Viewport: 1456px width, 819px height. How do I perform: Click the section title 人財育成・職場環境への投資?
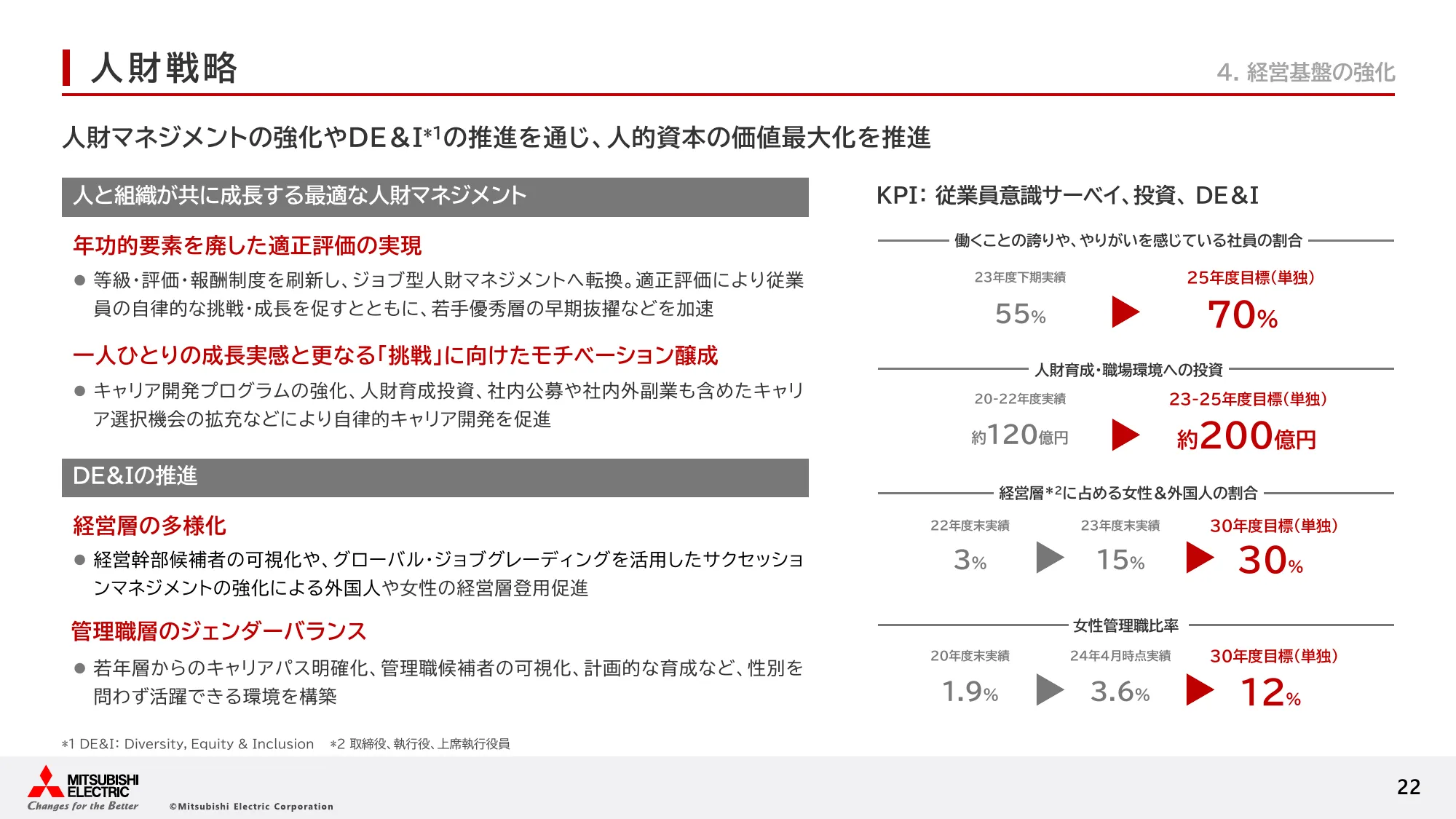pyautogui.click(x=1129, y=370)
